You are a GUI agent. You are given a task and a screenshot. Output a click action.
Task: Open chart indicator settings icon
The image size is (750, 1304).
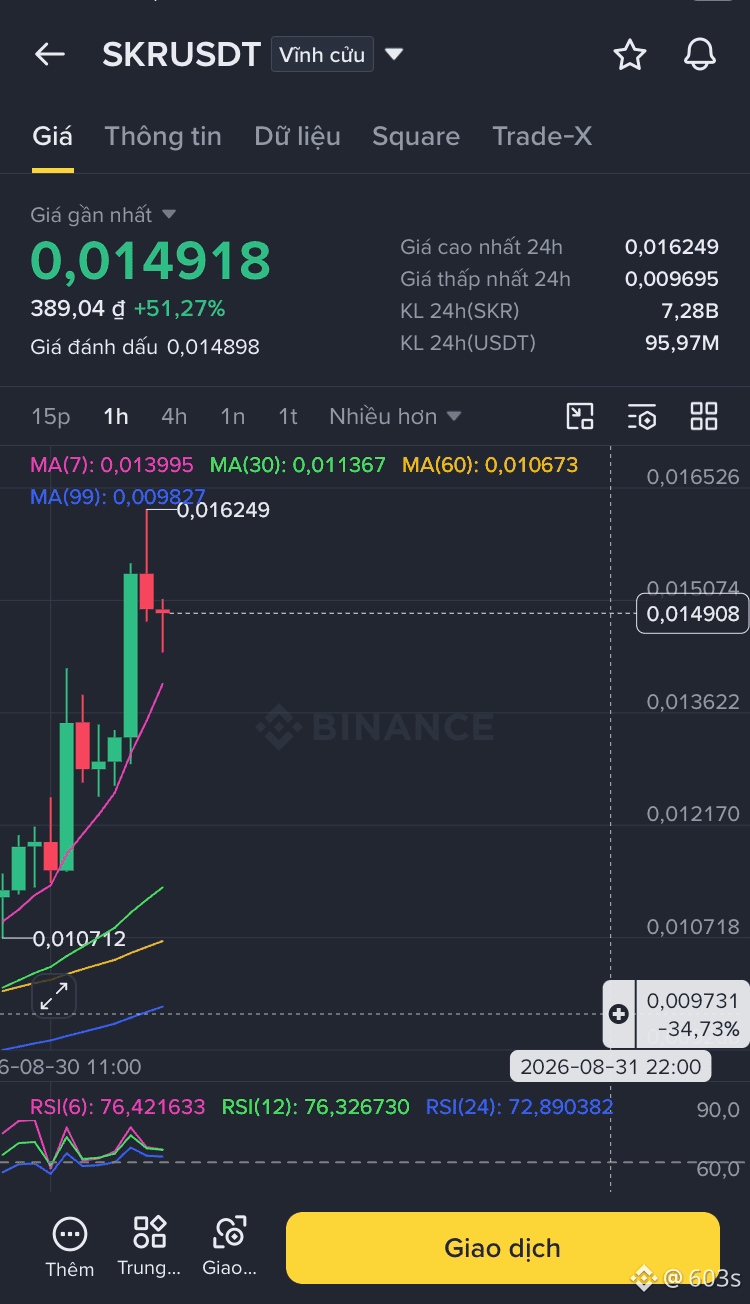(x=642, y=416)
